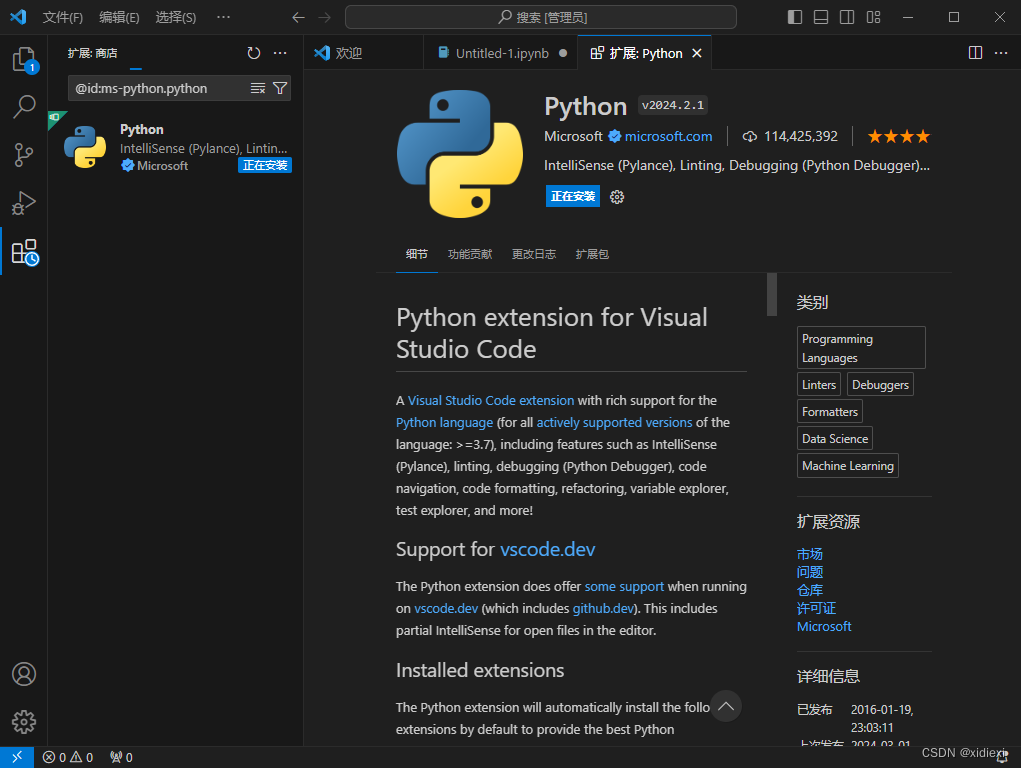Click the large Python logo
Image resolution: width=1021 pixels, height=768 pixels.
click(460, 154)
